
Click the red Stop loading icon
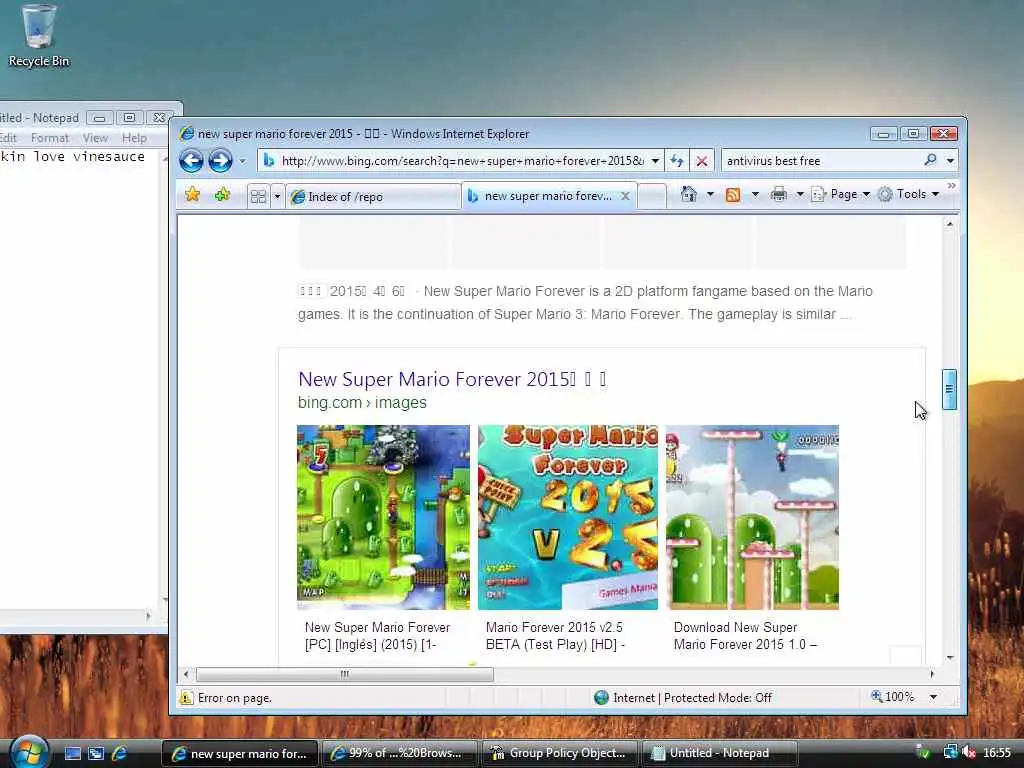pos(702,161)
